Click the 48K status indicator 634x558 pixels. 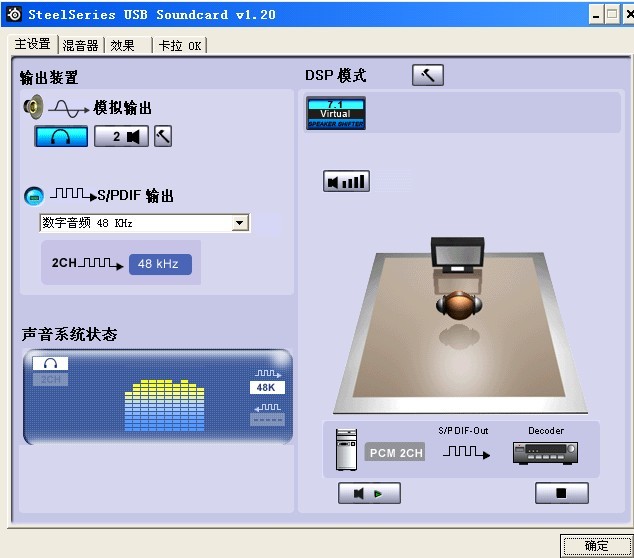click(267, 387)
